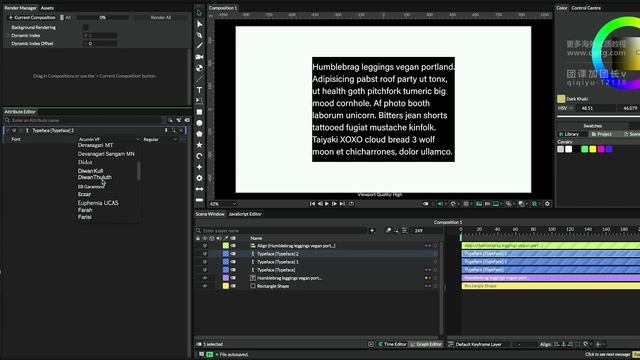Image resolution: width=640 pixels, height=360 pixels.
Task: Toggle Background Rendering checkbox
Action: coord(86,27)
